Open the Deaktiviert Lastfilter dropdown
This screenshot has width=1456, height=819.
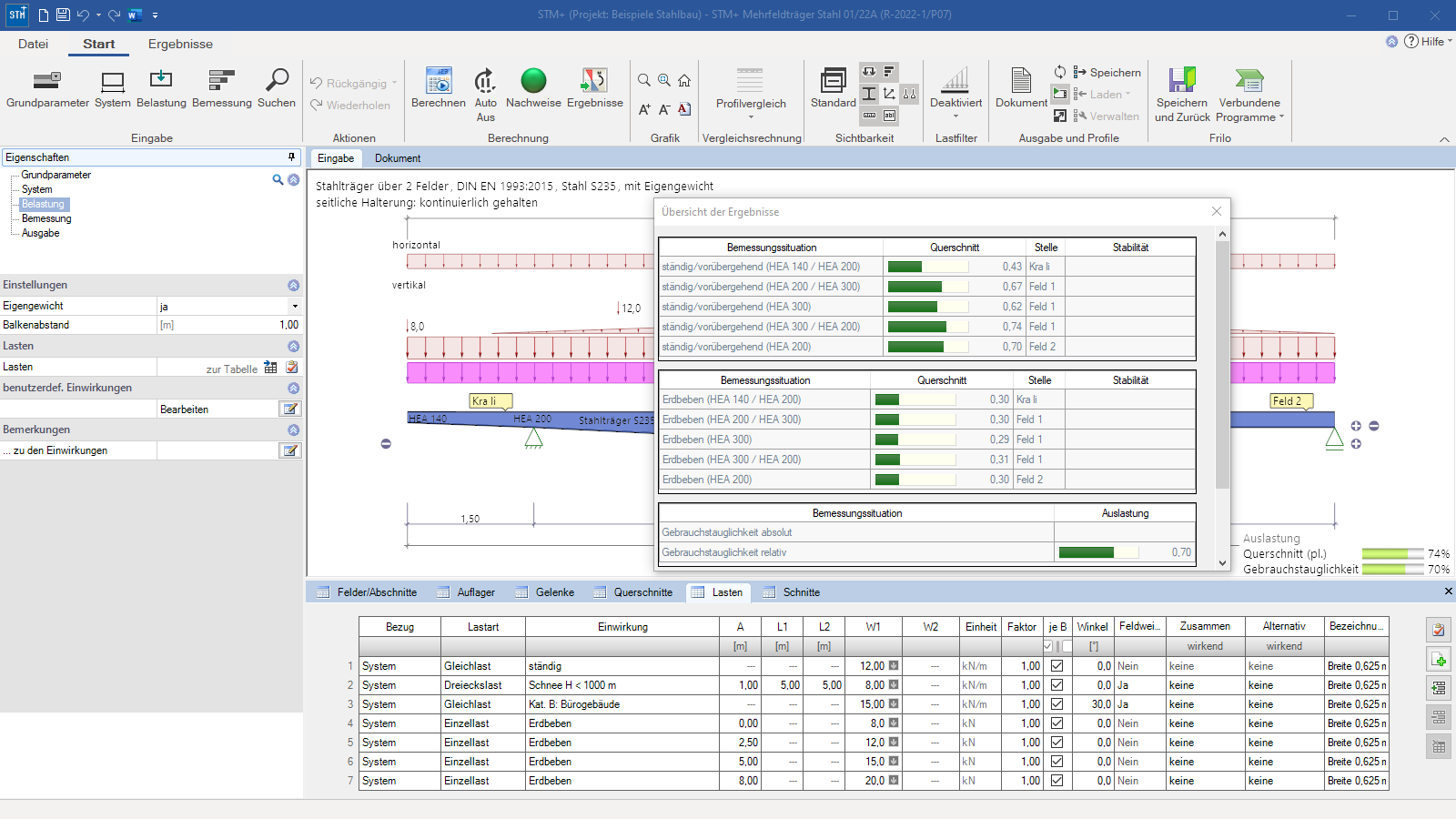click(x=955, y=94)
